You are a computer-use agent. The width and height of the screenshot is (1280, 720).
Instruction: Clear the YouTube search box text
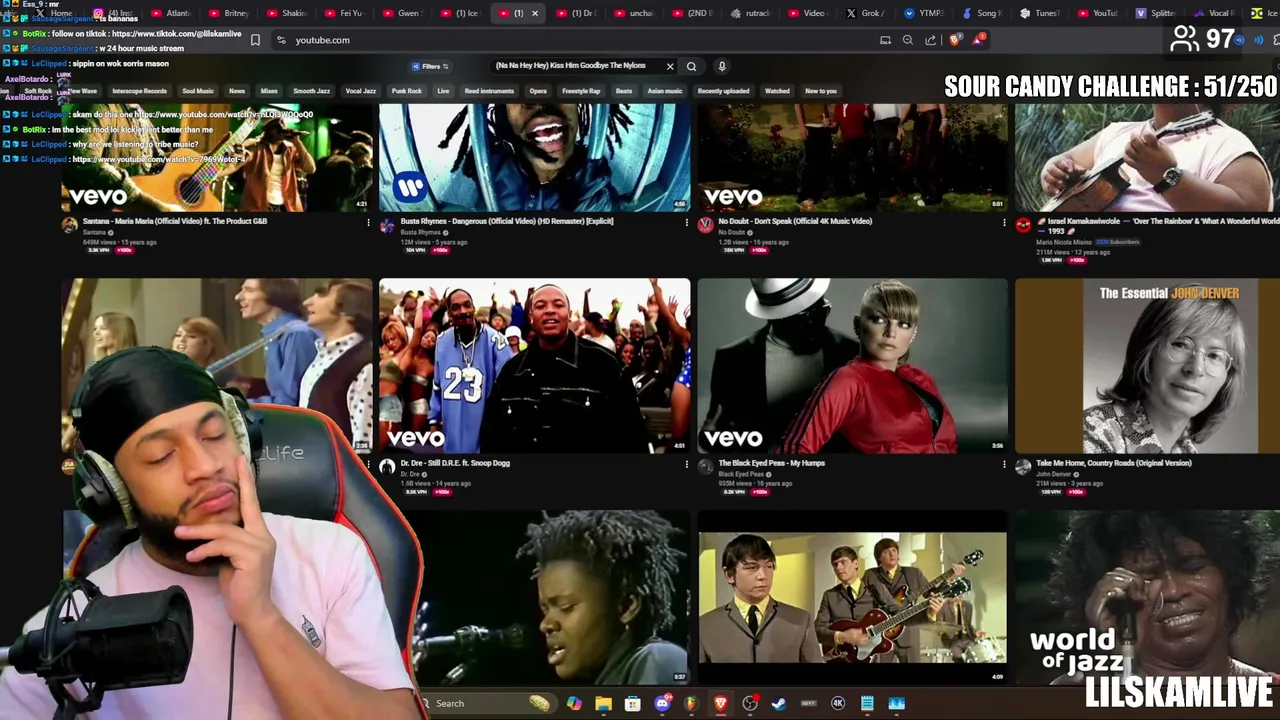(x=670, y=66)
